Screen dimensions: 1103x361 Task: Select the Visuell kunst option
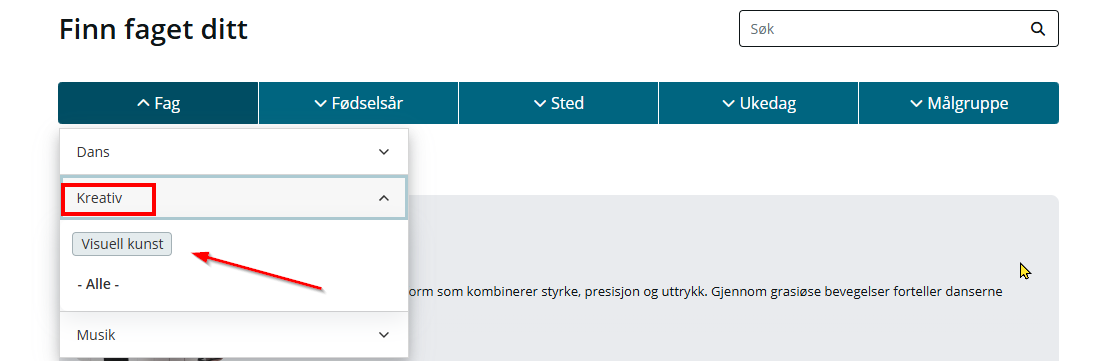pos(122,244)
